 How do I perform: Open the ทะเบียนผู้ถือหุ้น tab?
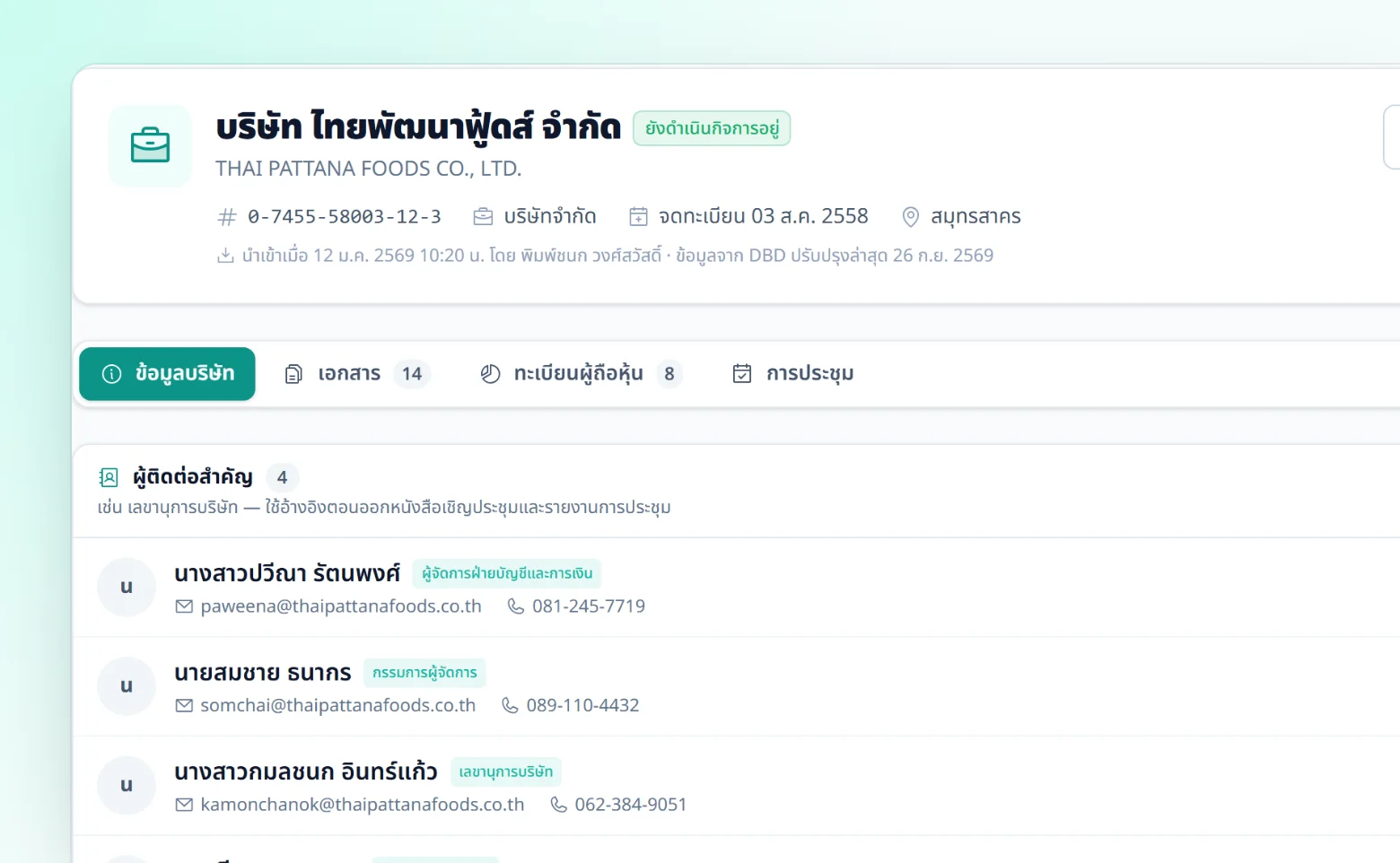581,374
